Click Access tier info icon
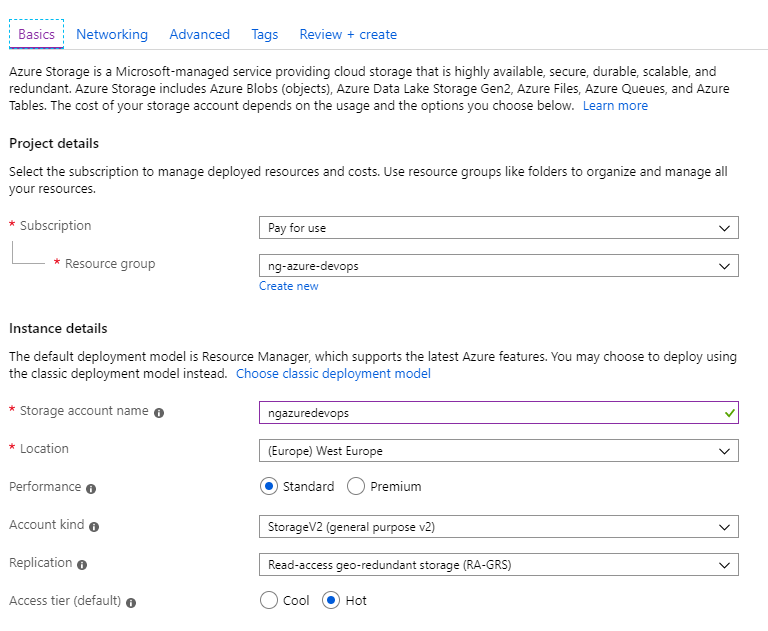768x631 pixels. click(x=131, y=603)
